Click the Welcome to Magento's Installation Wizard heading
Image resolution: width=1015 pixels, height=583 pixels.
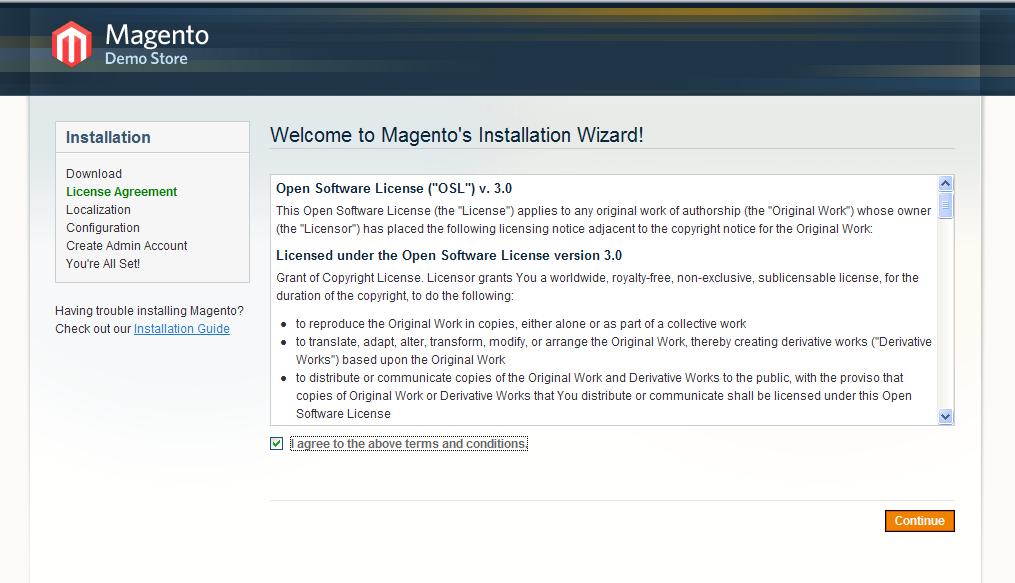(x=457, y=135)
